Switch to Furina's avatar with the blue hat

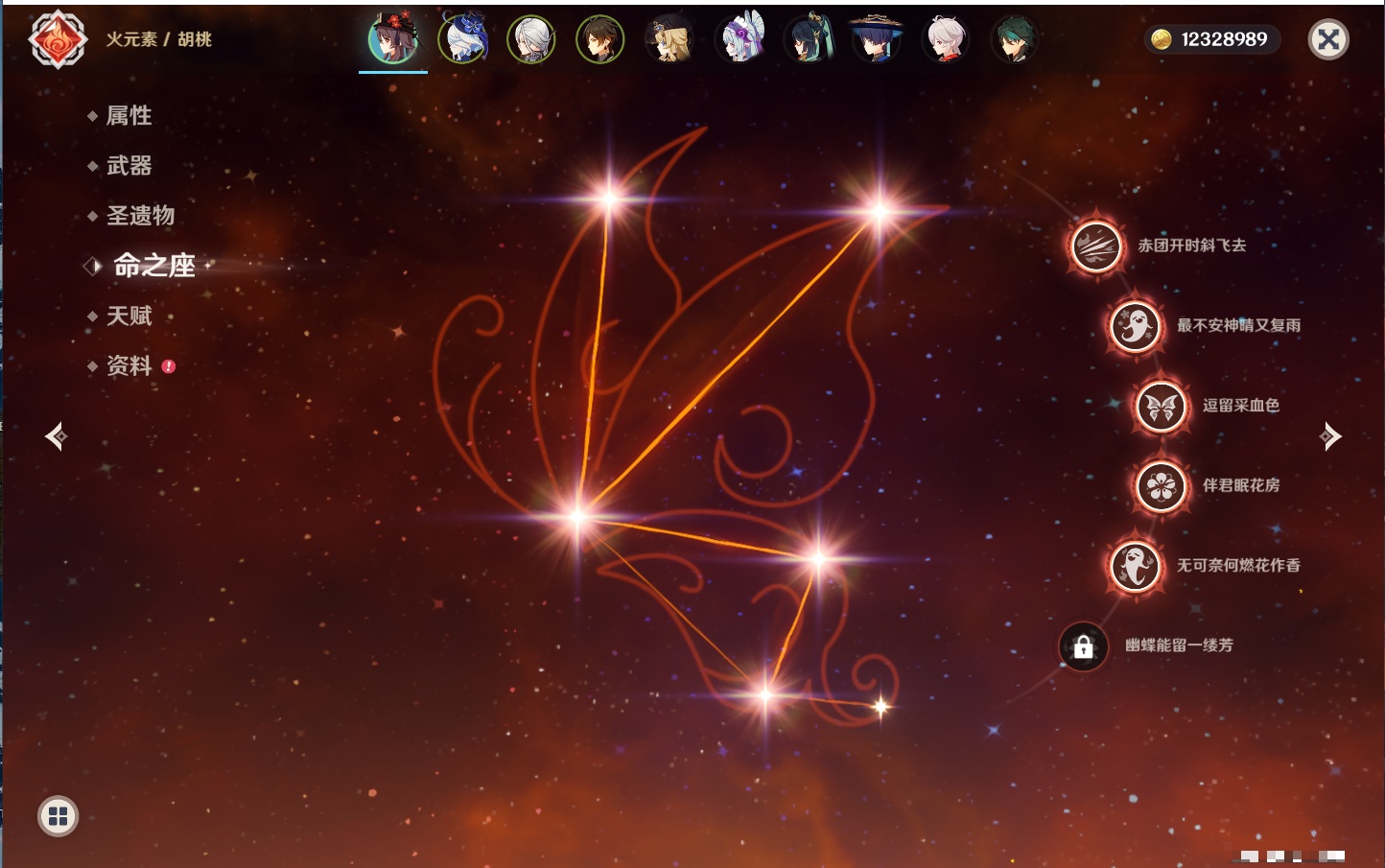click(463, 39)
